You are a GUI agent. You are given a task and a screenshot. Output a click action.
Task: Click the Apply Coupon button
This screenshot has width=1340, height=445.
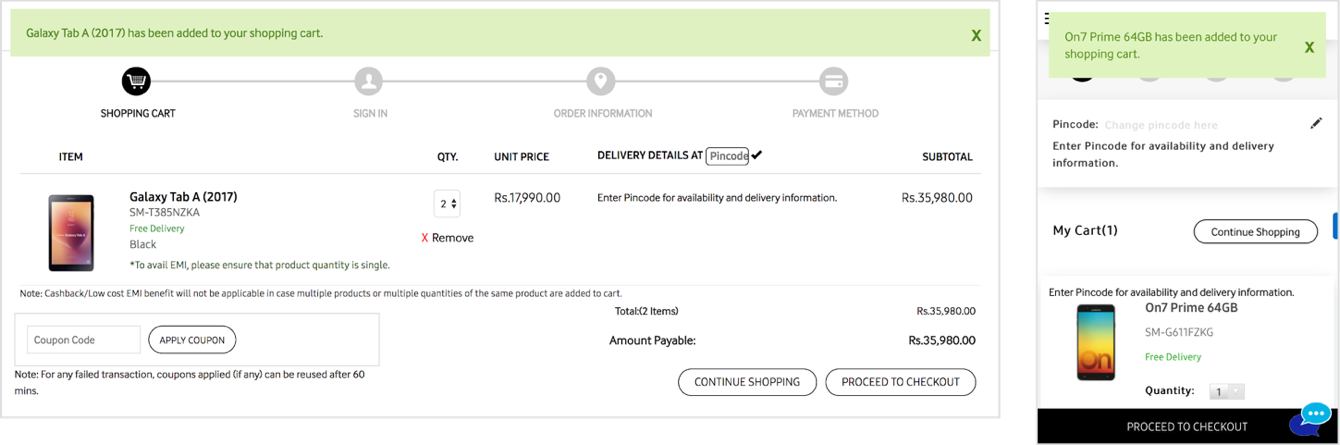[x=193, y=340]
